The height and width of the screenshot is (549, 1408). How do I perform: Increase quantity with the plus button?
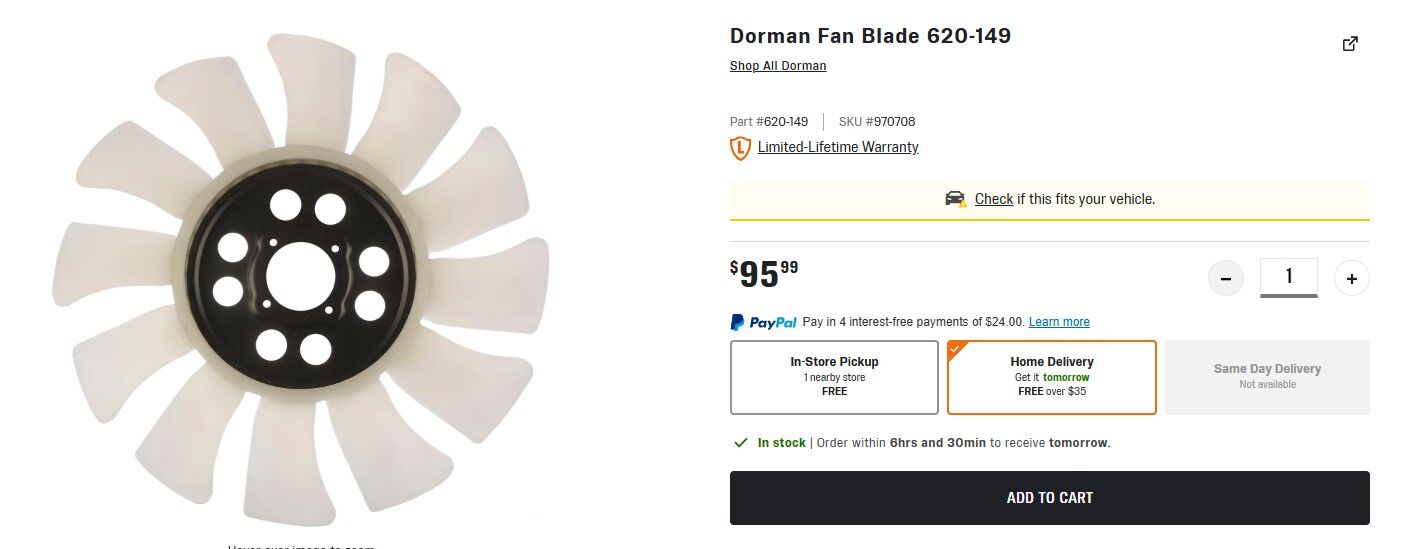[1352, 278]
